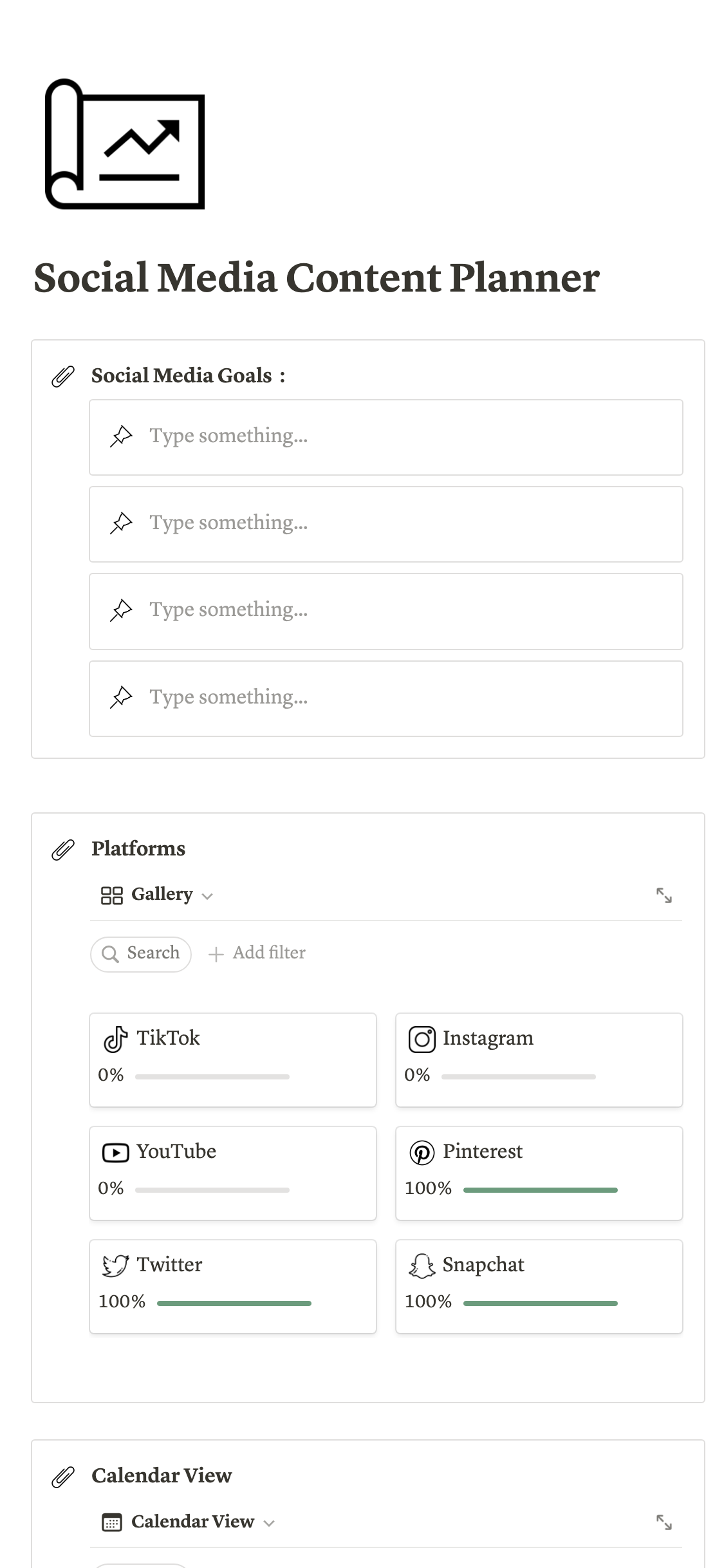Click the Twitter bird icon

[x=116, y=1265]
